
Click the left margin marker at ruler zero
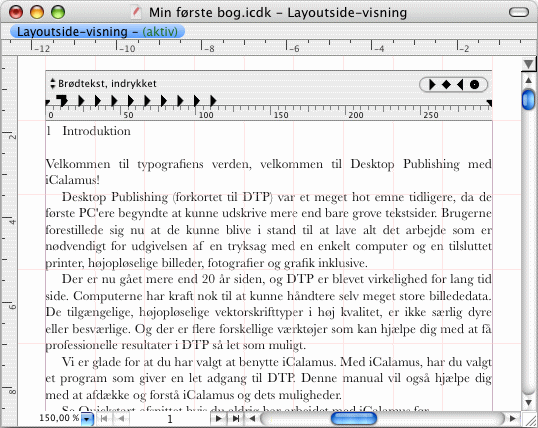click(48, 102)
